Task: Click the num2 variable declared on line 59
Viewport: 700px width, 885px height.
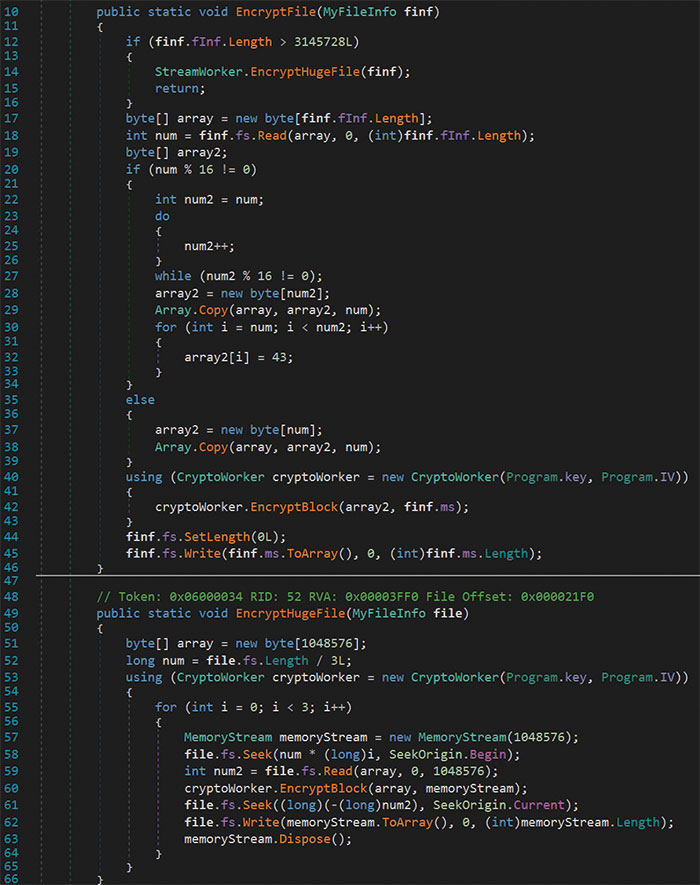Action: (228, 772)
